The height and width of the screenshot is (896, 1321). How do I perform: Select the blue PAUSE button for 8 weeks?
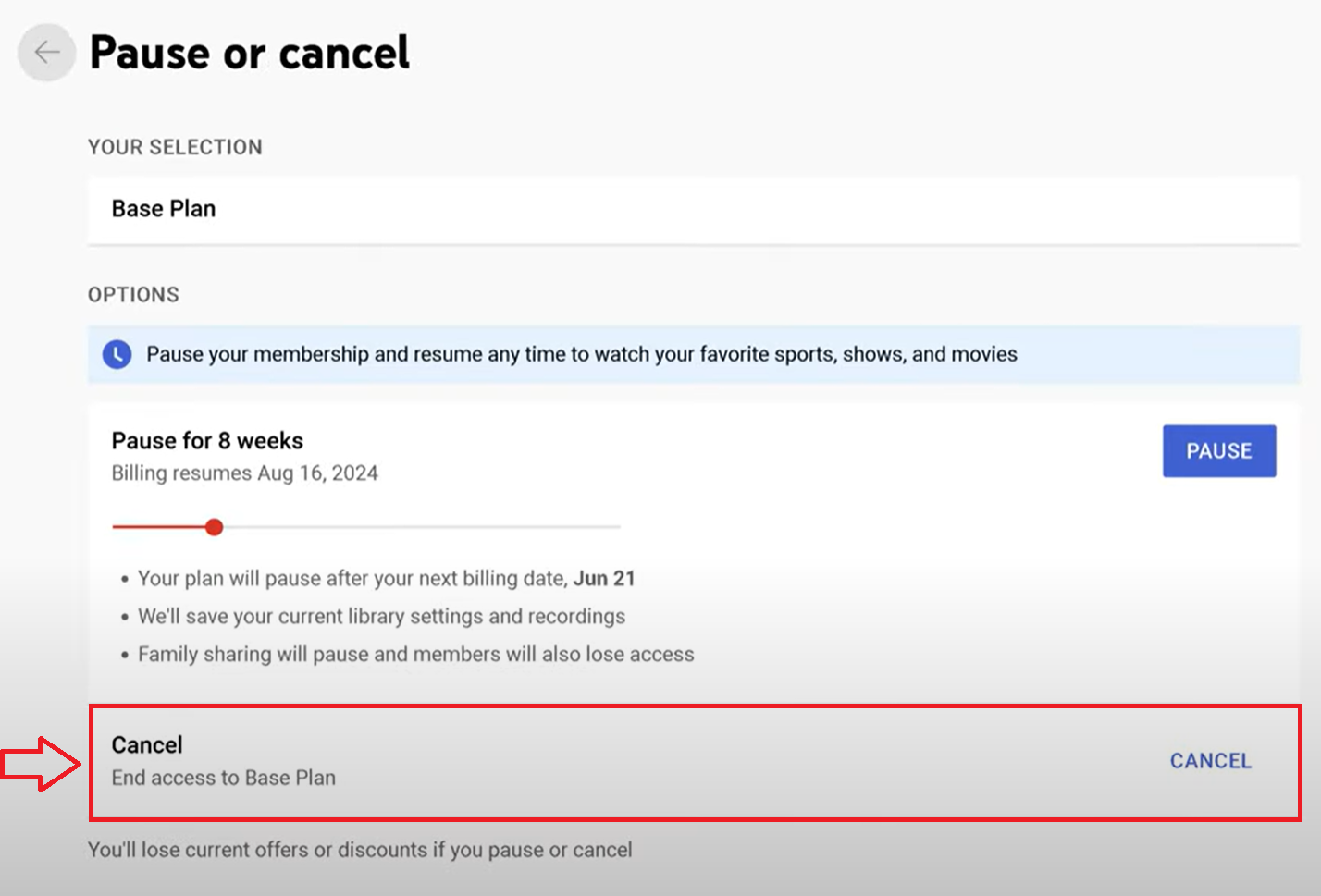tap(1218, 451)
